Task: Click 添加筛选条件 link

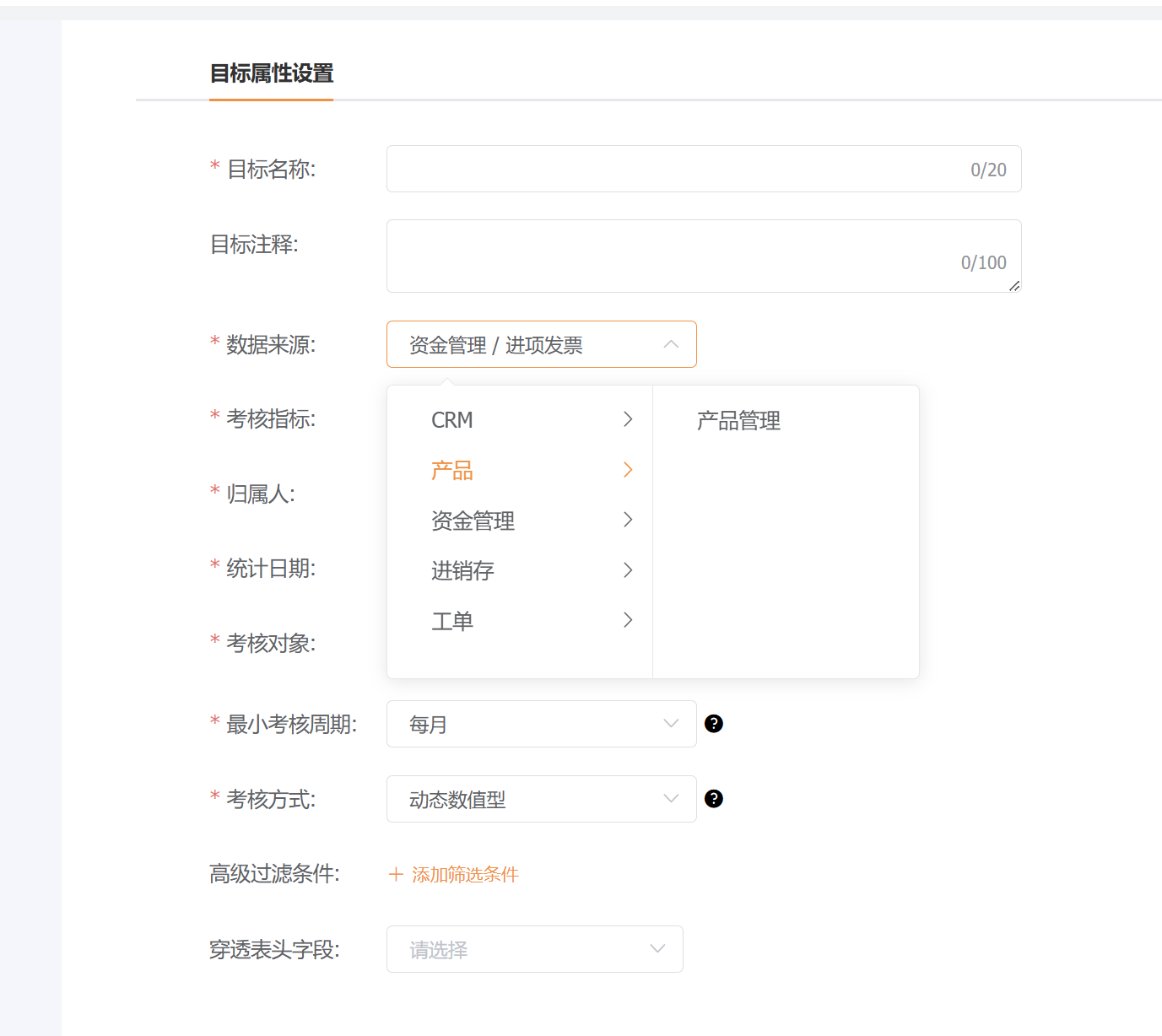Action: click(465, 875)
